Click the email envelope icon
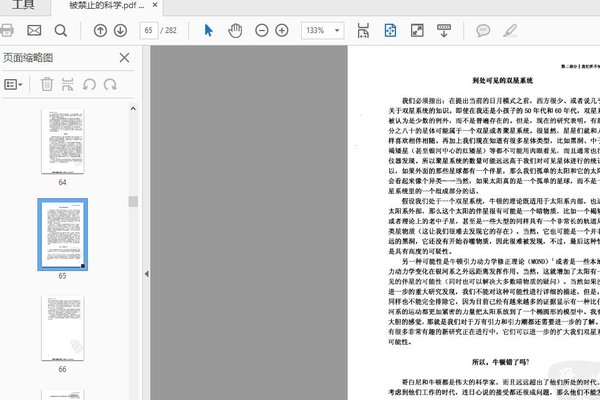600x400 pixels. click(x=35, y=31)
